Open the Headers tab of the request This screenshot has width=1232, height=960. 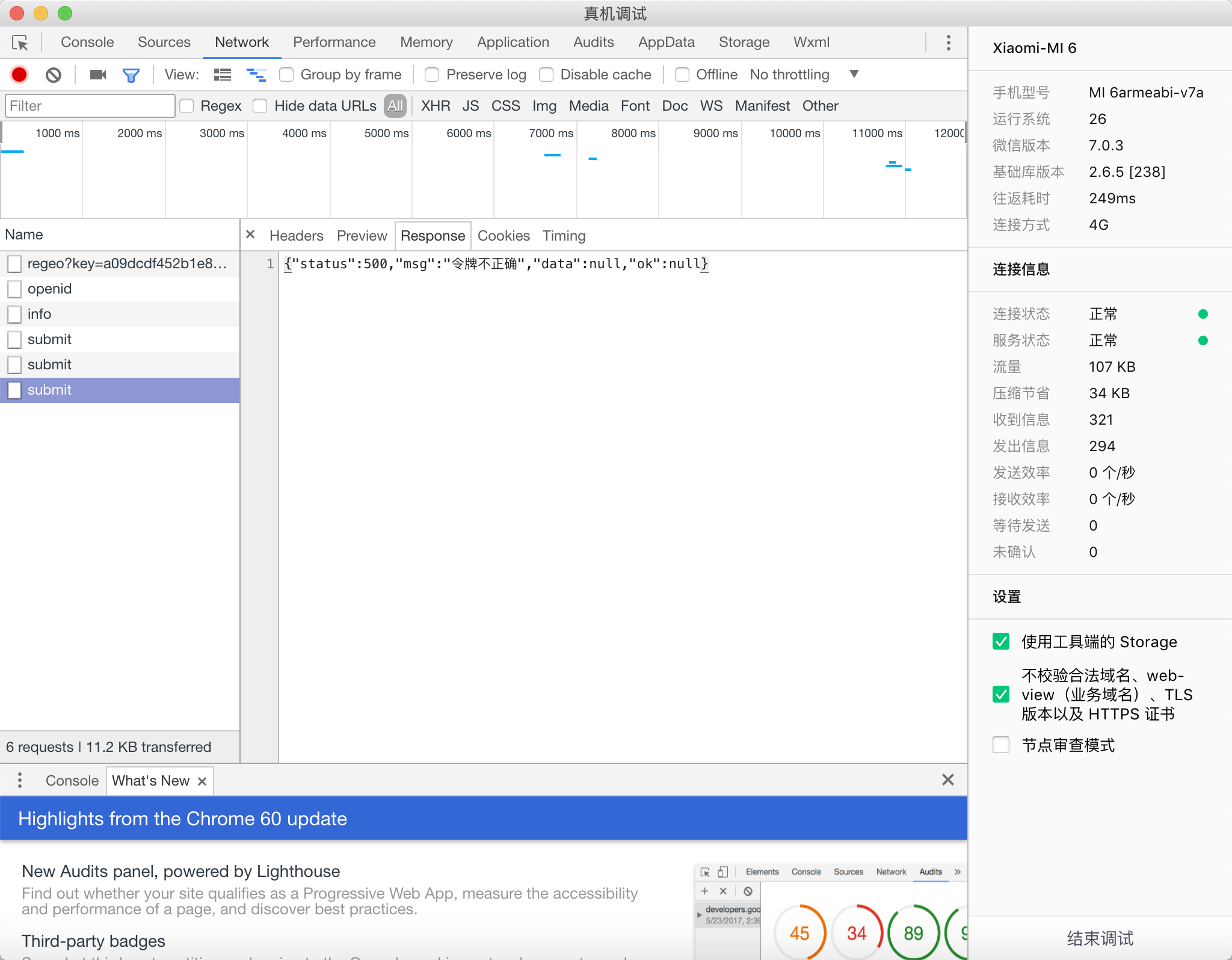click(x=296, y=236)
